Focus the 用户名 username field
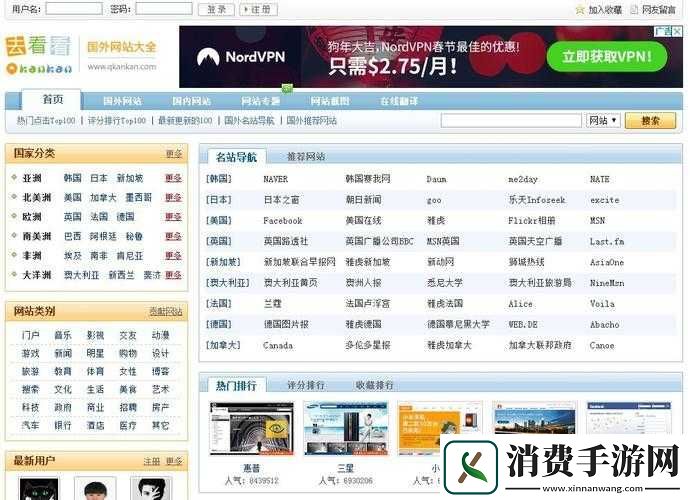 [74, 9]
